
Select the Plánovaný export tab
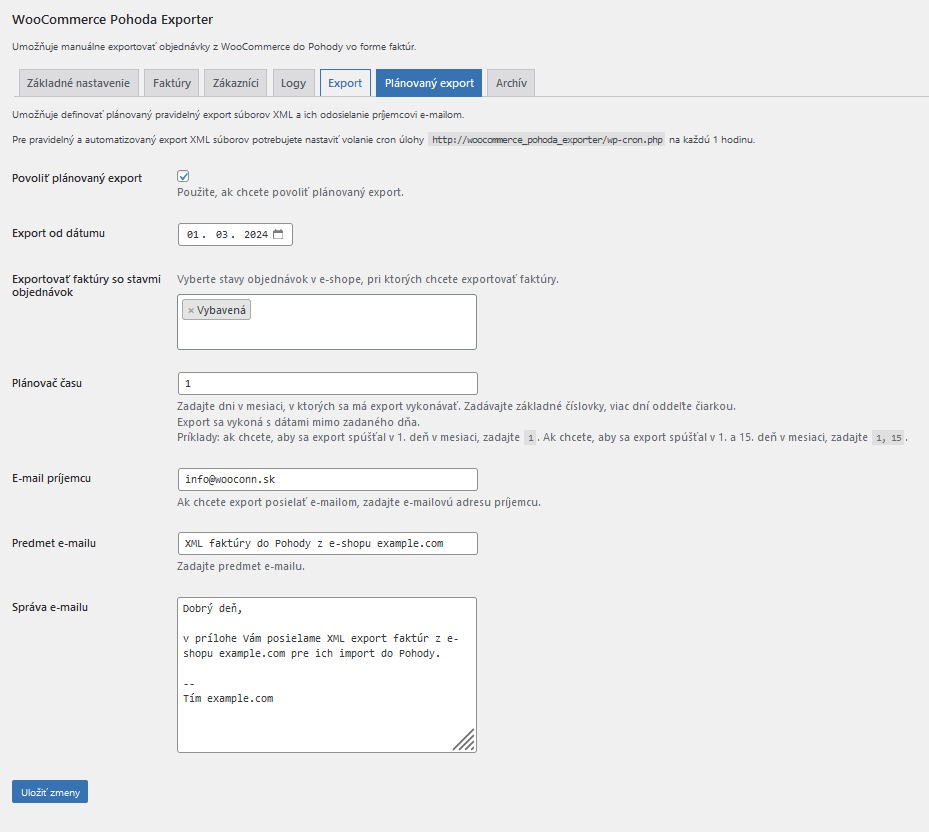point(429,83)
